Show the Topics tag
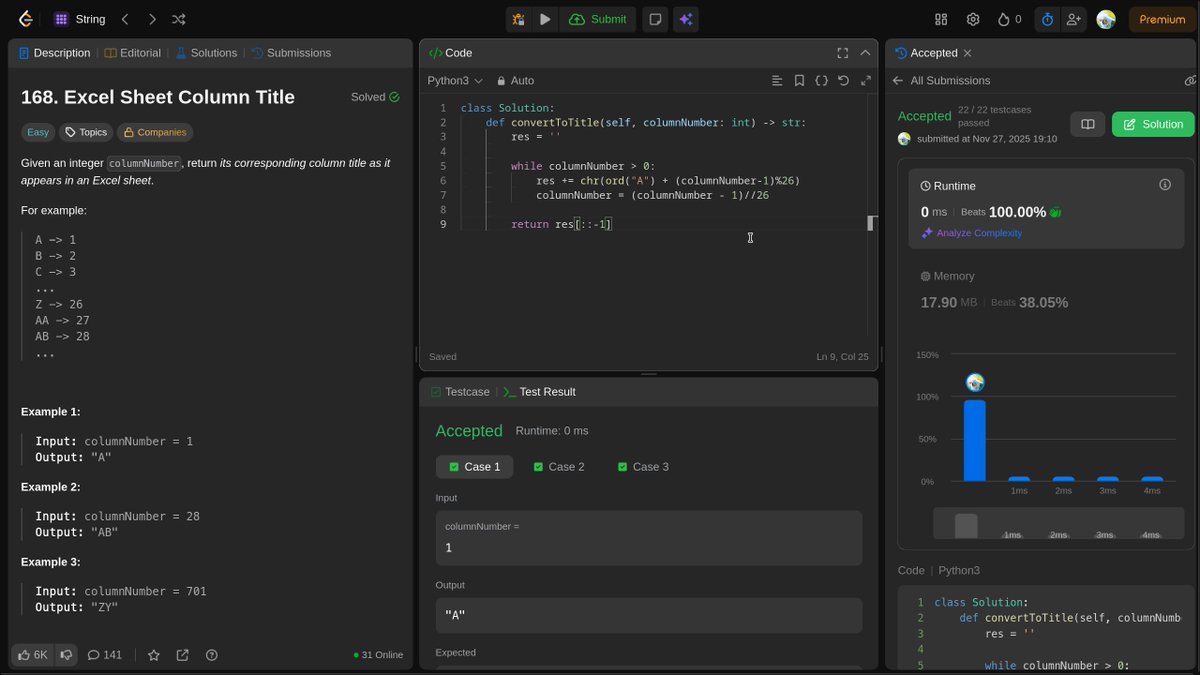This screenshot has width=1200, height=675. click(x=86, y=132)
